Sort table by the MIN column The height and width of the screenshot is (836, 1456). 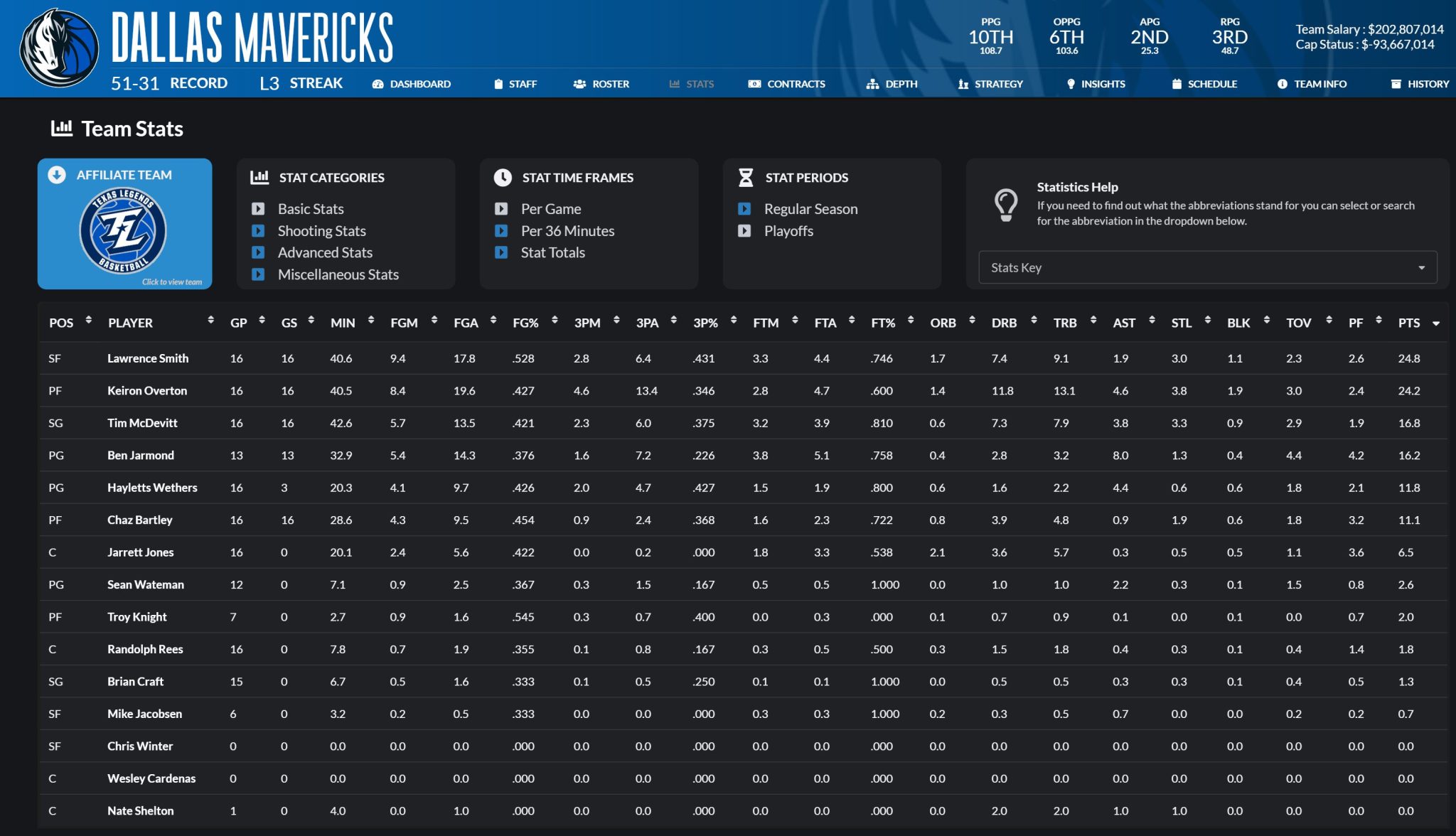(x=343, y=323)
